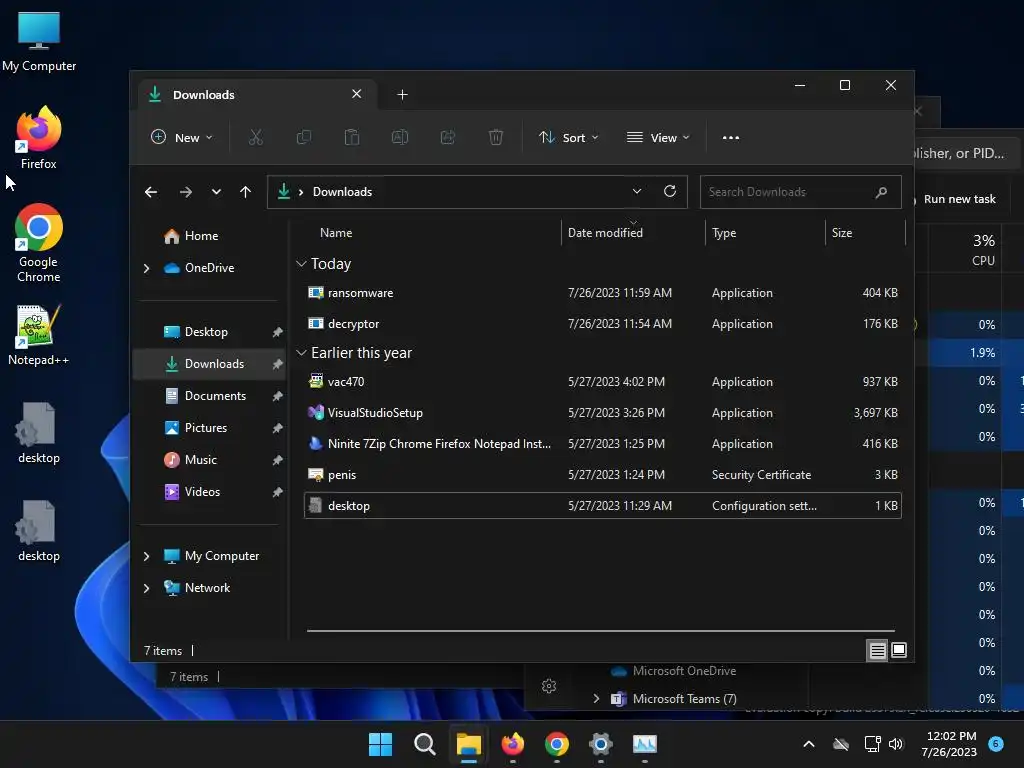The image size is (1024, 768).
Task: Select the VisualStudioSetup file icon
Action: tap(315, 412)
